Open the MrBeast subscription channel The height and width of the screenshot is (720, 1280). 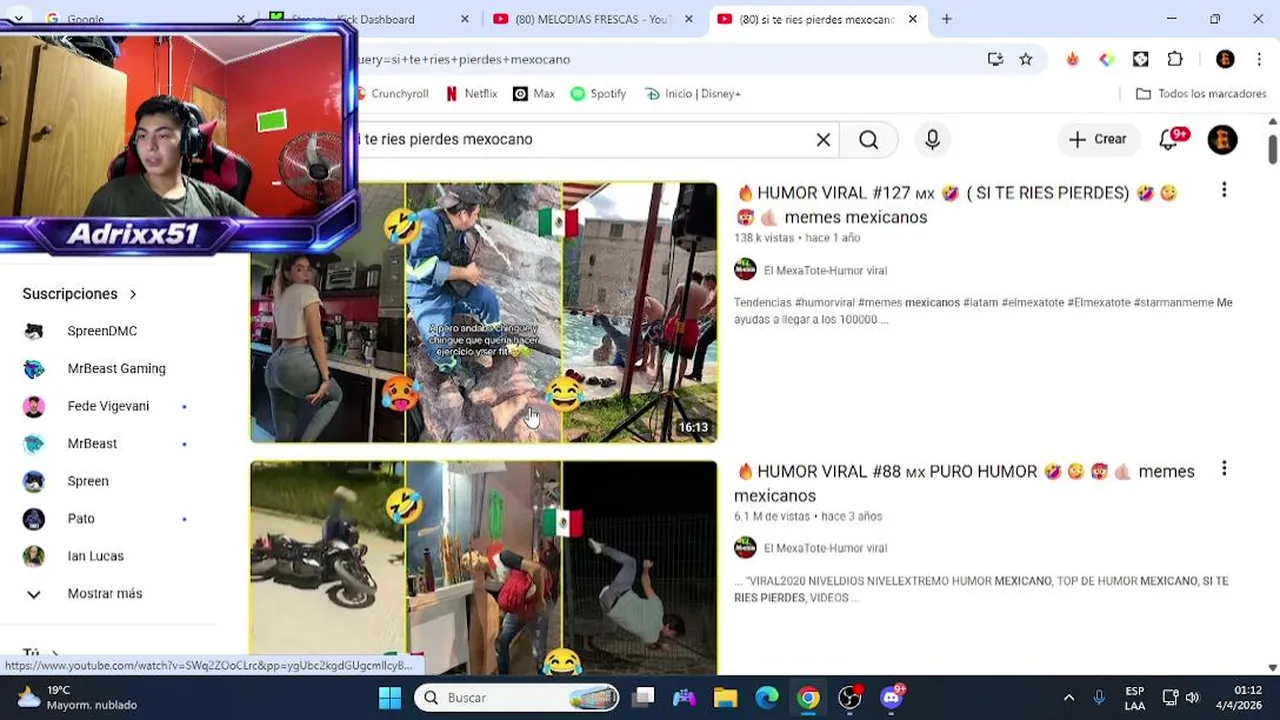92,443
